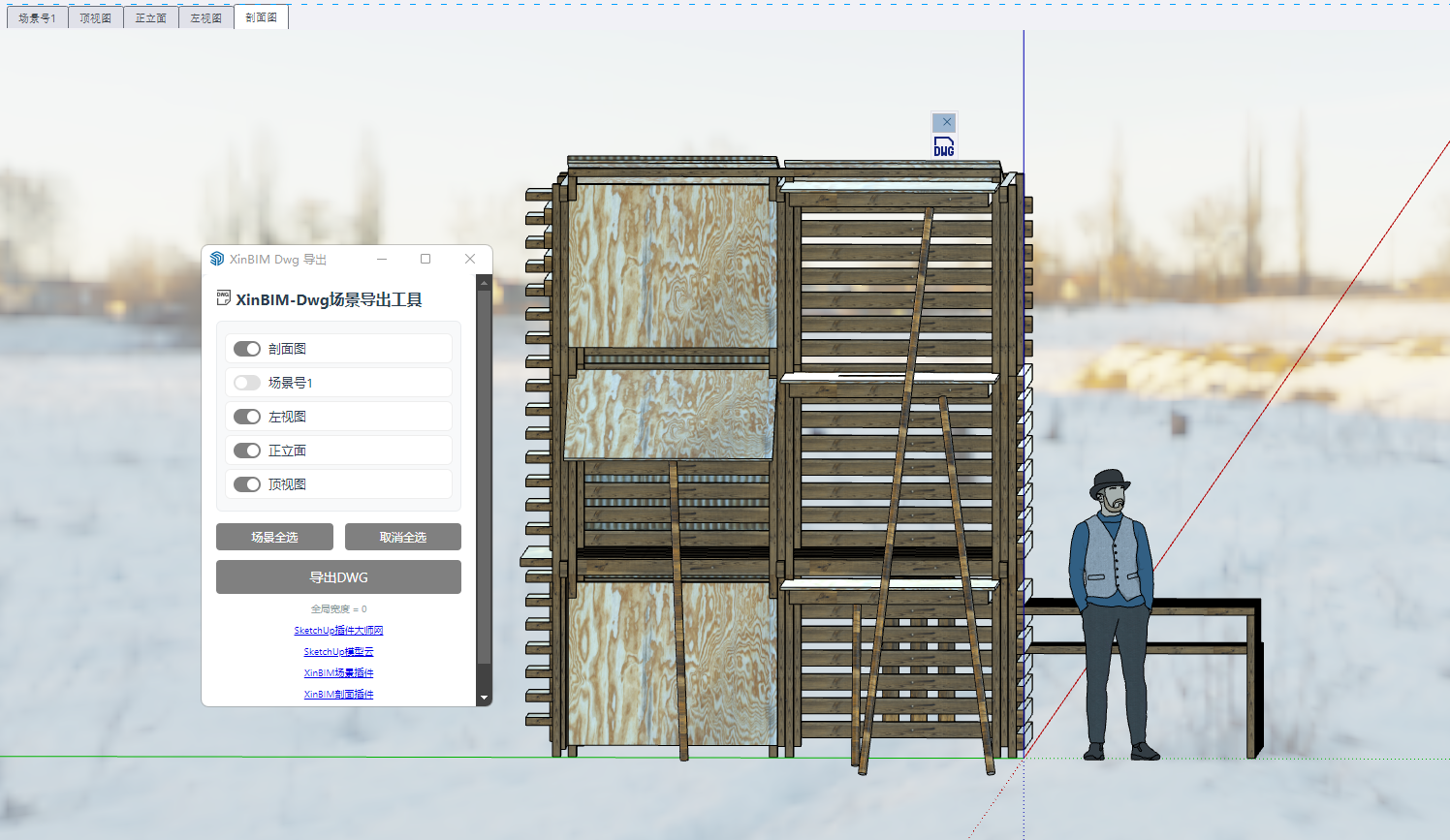Open the 顶视图 scene tab
The width and height of the screenshot is (1450, 840).
pyautogui.click(x=95, y=17)
